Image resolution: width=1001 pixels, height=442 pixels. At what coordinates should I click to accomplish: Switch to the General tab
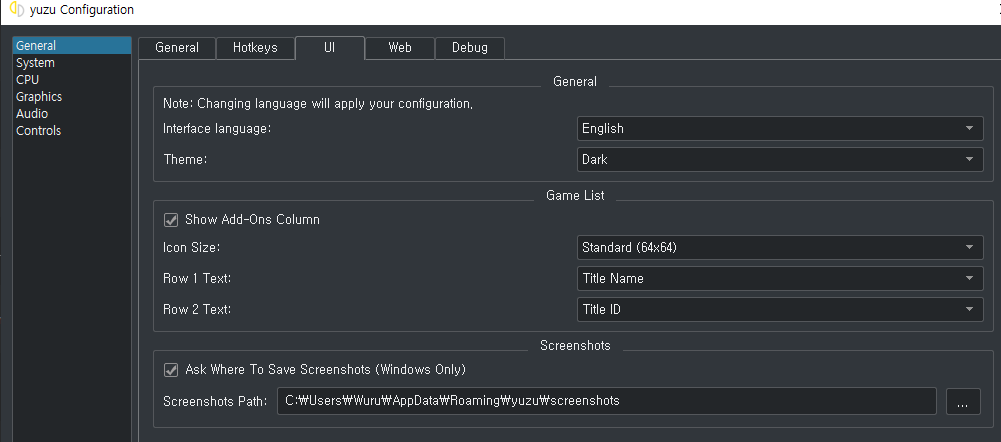point(177,48)
